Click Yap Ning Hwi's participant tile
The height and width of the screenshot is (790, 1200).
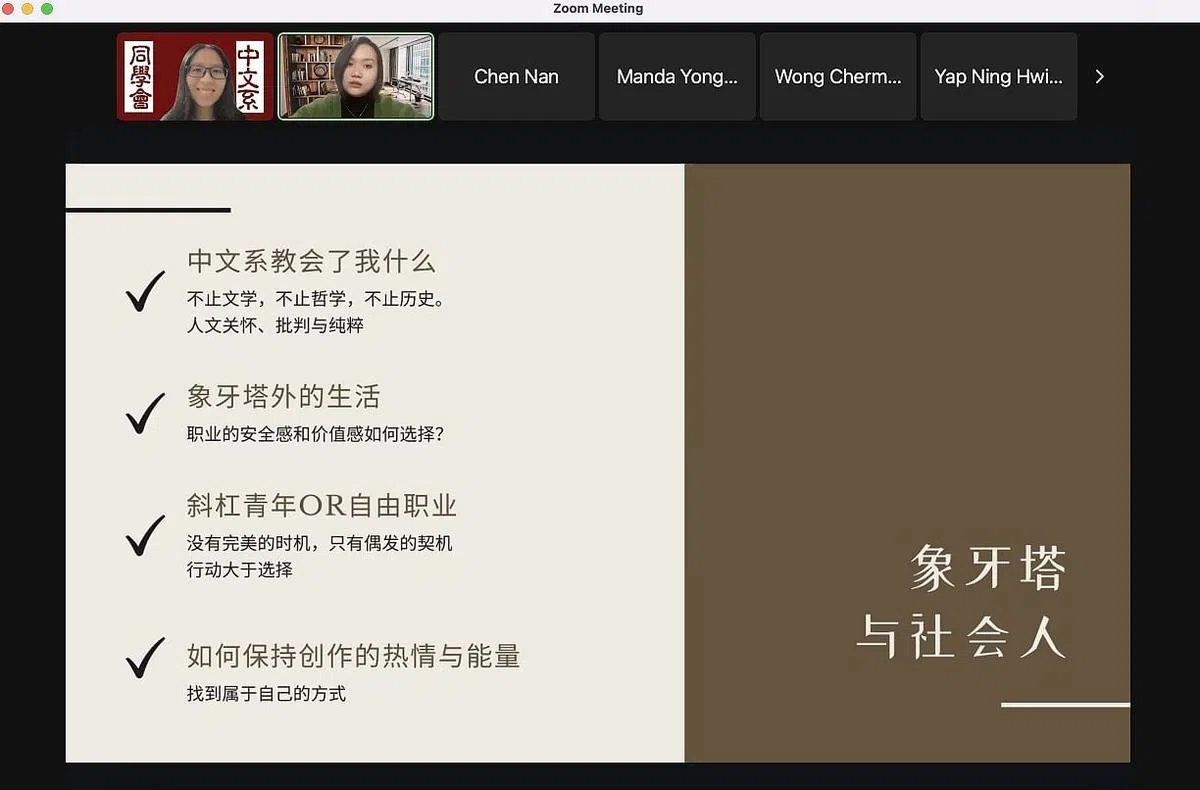998,76
